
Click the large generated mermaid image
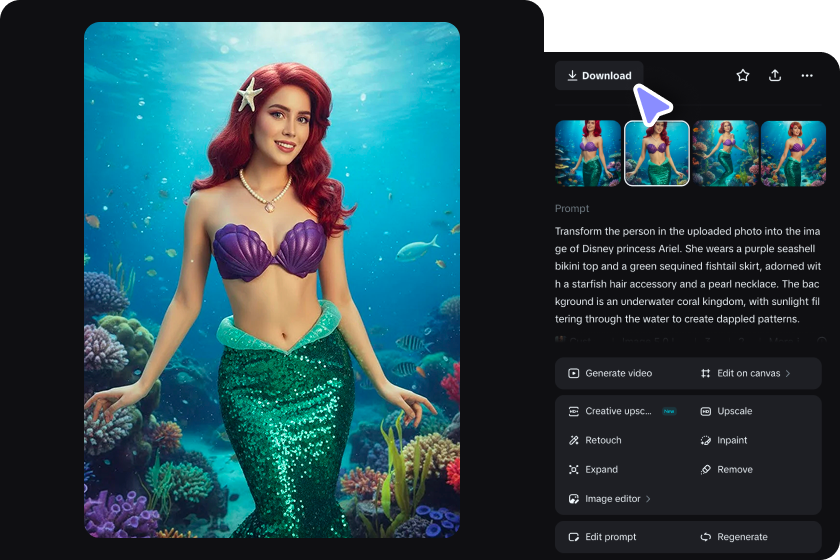pyautogui.click(x=272, y=280)
